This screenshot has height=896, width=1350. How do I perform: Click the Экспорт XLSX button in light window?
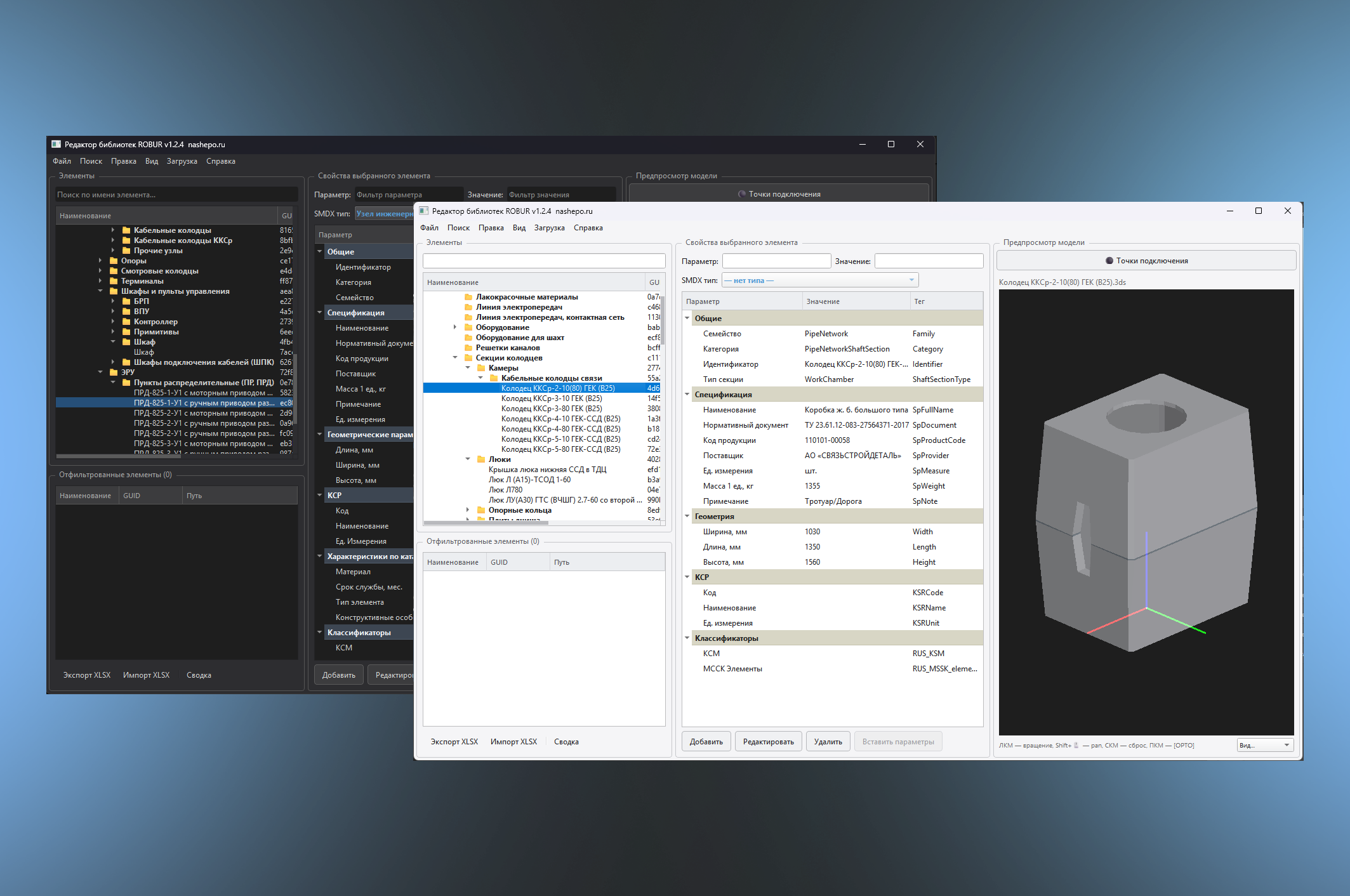454,742
